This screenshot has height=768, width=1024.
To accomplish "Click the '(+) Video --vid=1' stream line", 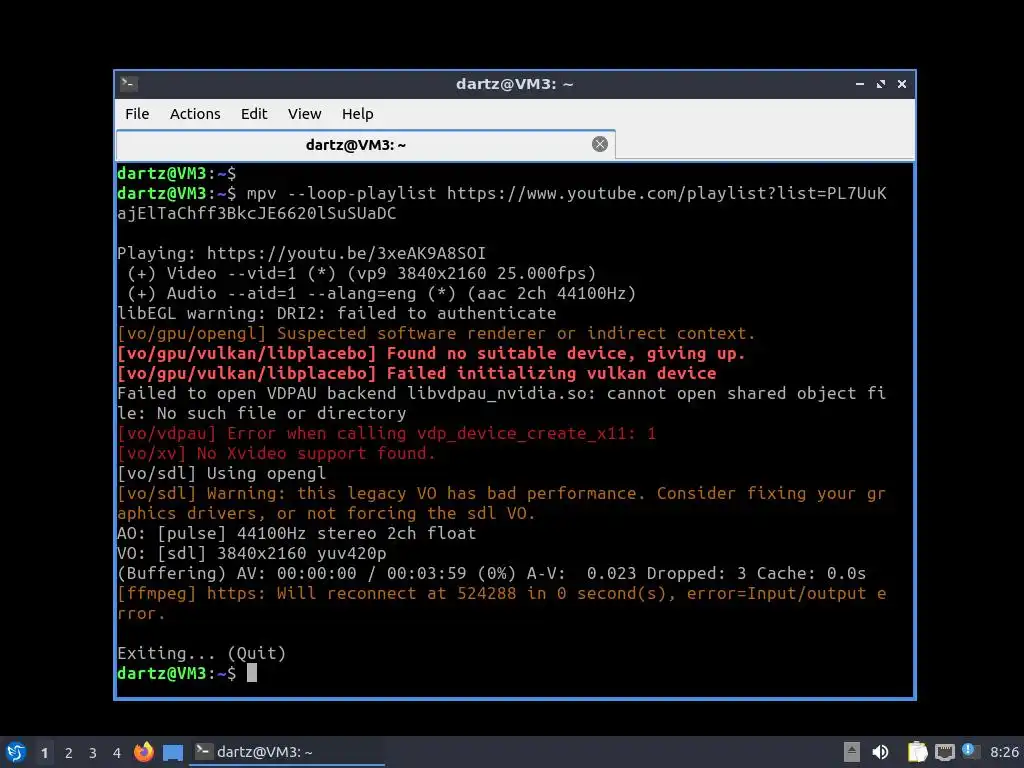I will [361, 274].
